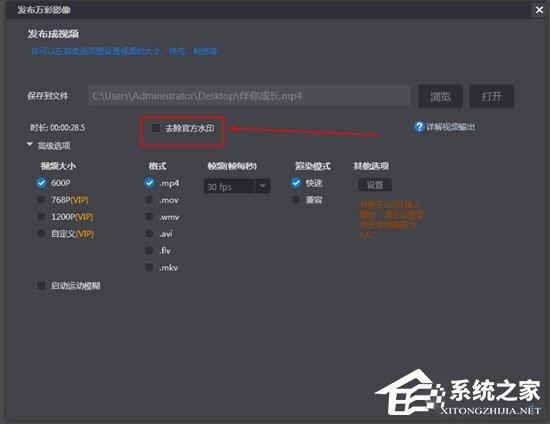The image size is (550, 424).
Task: Select 兼容 render mode
Action: [x=296, y=200]
